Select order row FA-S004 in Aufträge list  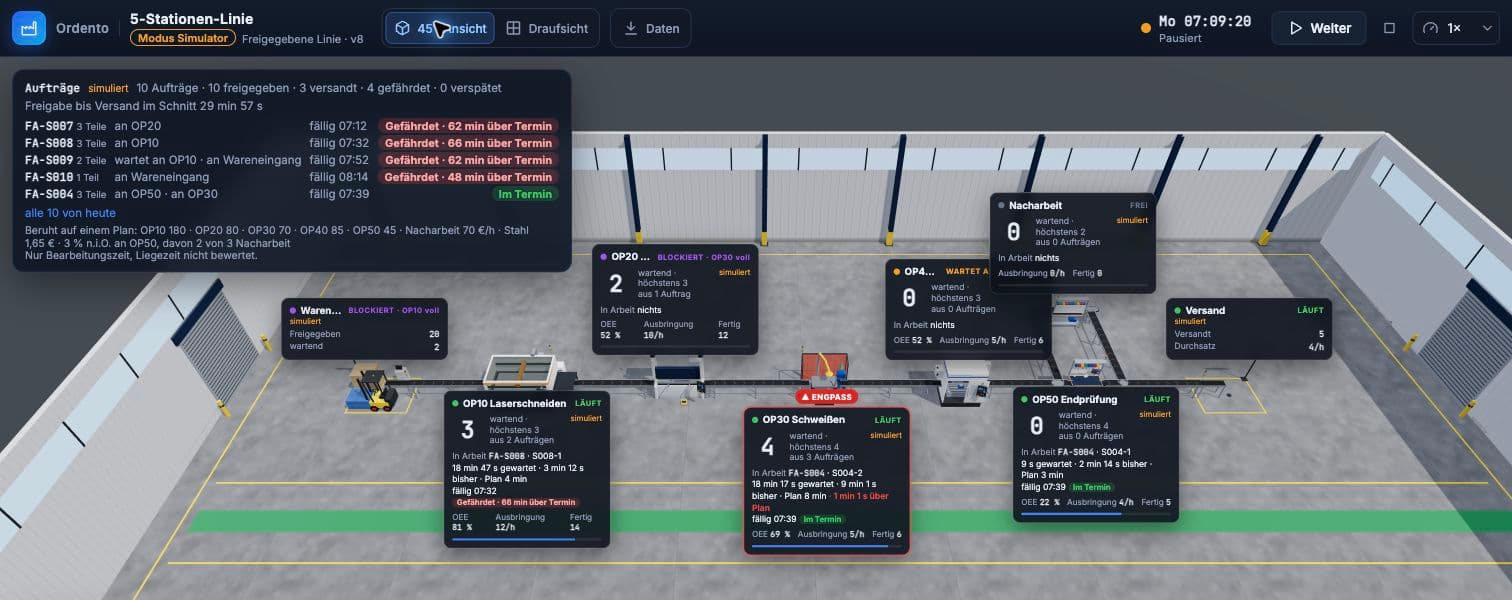click(291, 194)
